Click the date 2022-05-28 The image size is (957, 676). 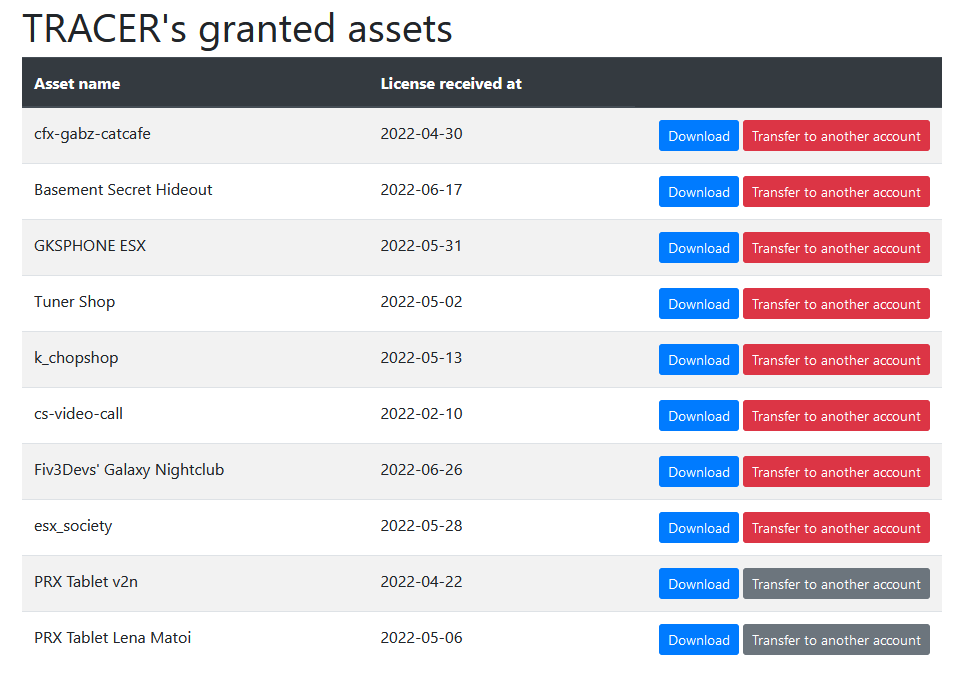tap(421, 526)
